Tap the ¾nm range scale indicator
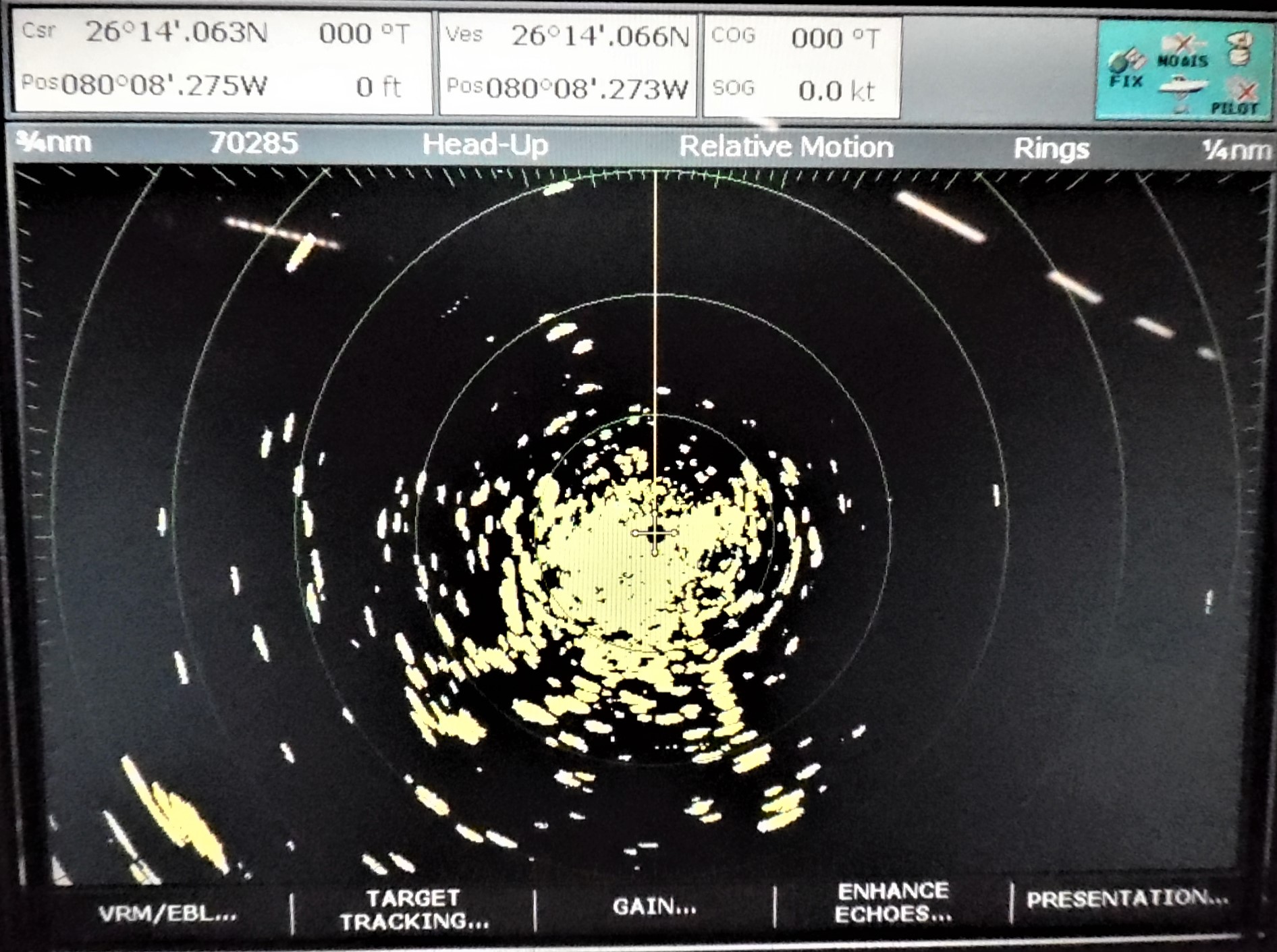The height and width of the screenshot is (952, 1277). tap(54, 142)
